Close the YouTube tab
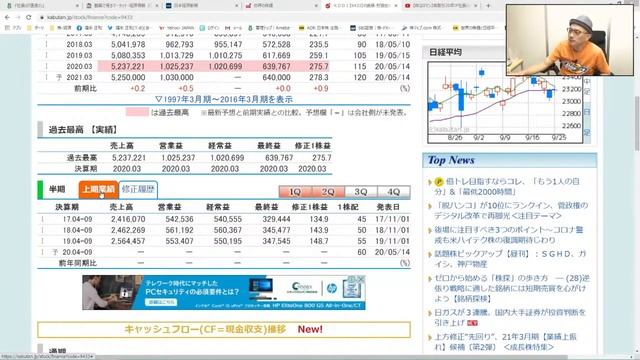Image resolution: width=640 pixels, height=360 pixels. click(x=475, y=6)
